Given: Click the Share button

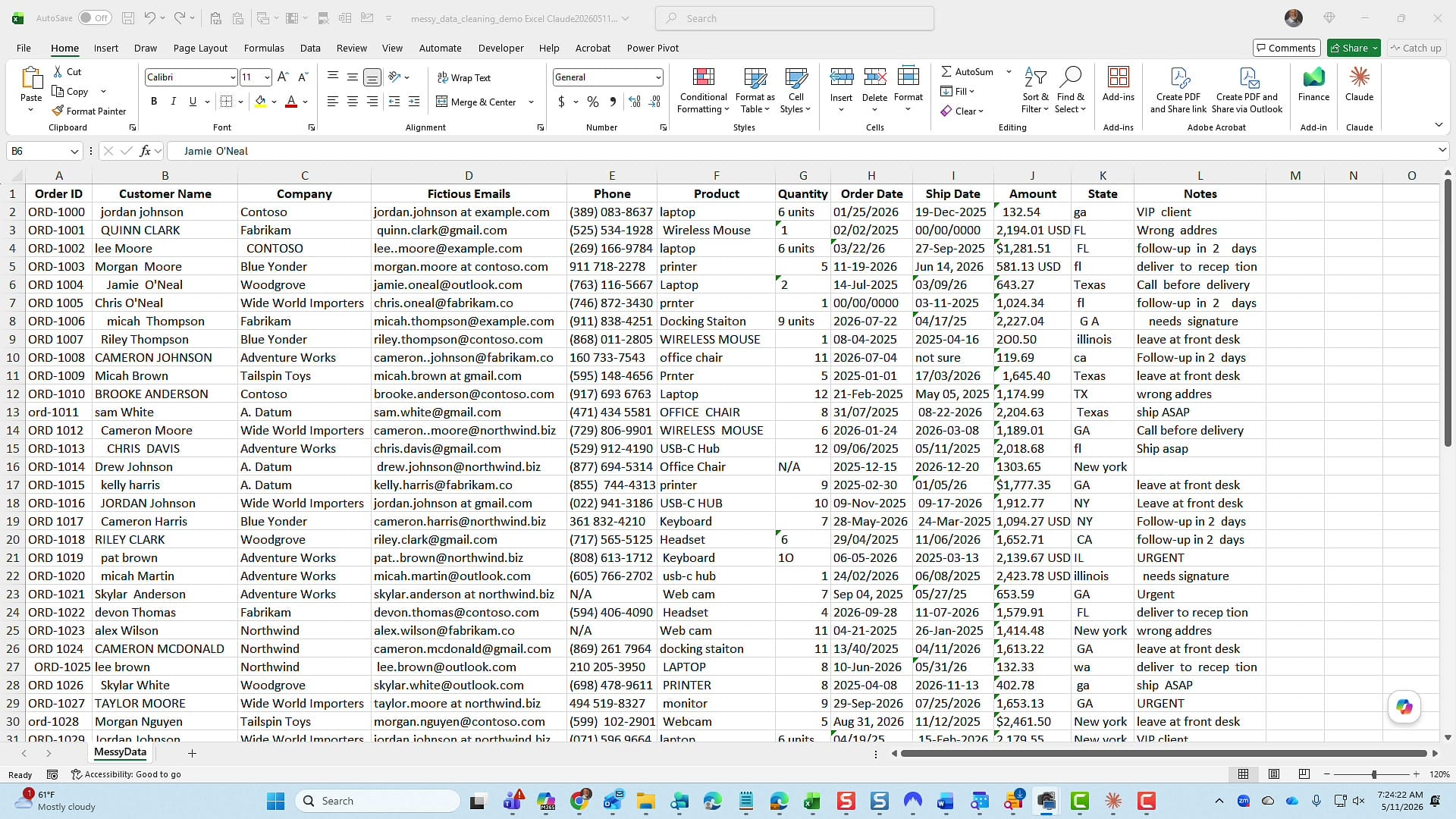Looking at the screenshot, I should tap(1354, 48).
